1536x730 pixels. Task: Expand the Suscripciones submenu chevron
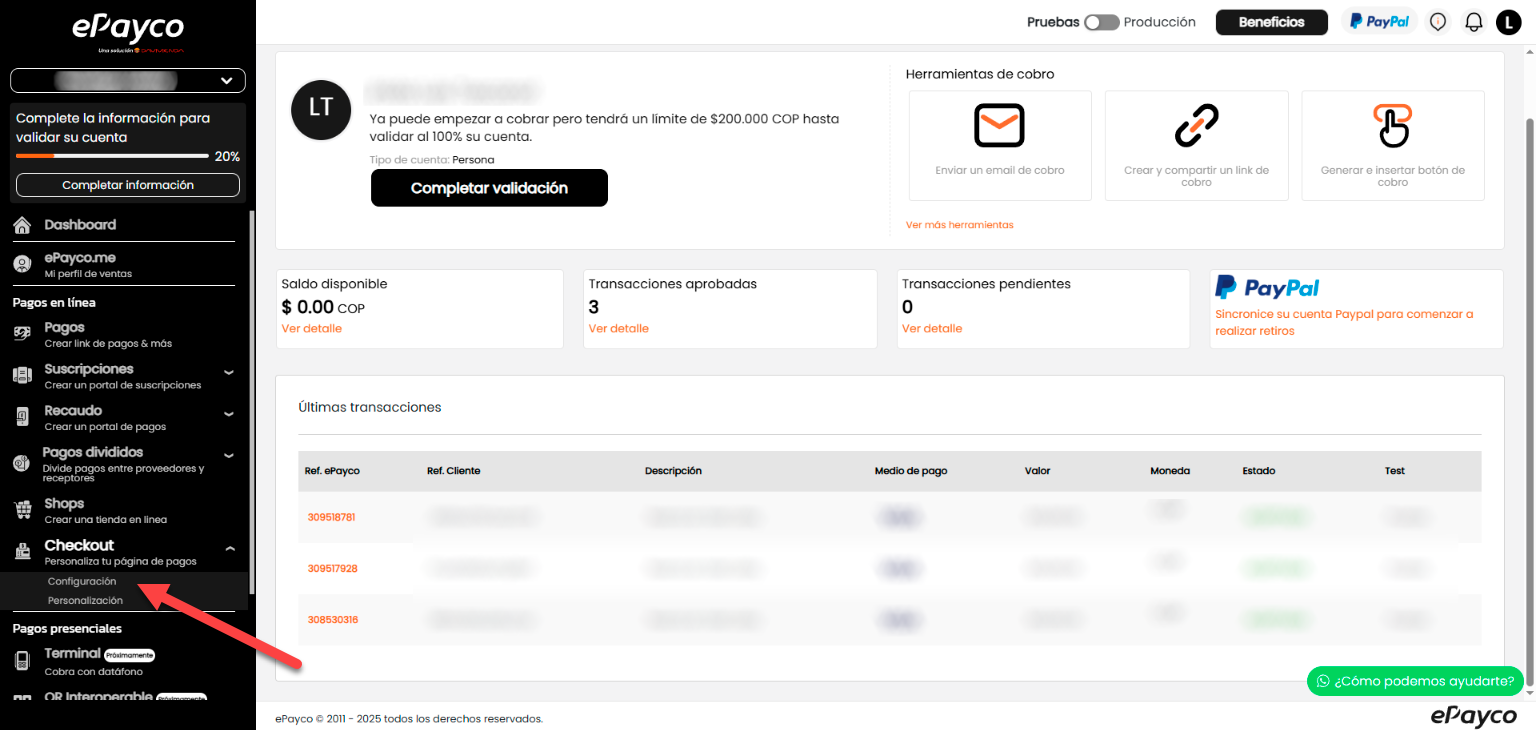click(229, 372)
